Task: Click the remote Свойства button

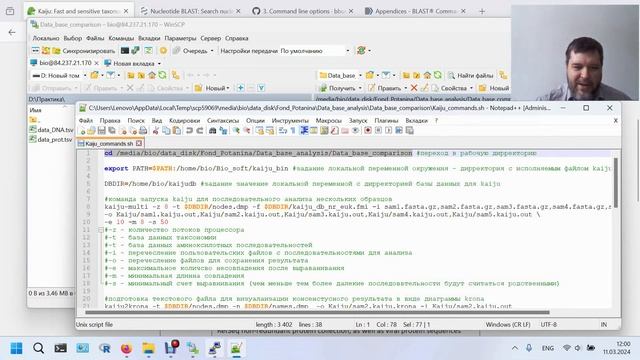Action: tap(449, 88)
